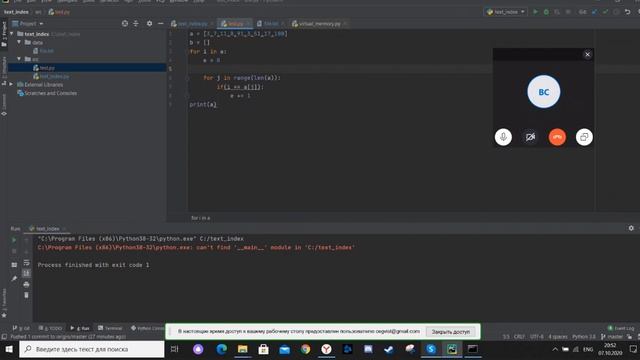The height and width of the screenshot is (360, 640).
Task: Toggle the camera in the call window
Action: [530, 137]
